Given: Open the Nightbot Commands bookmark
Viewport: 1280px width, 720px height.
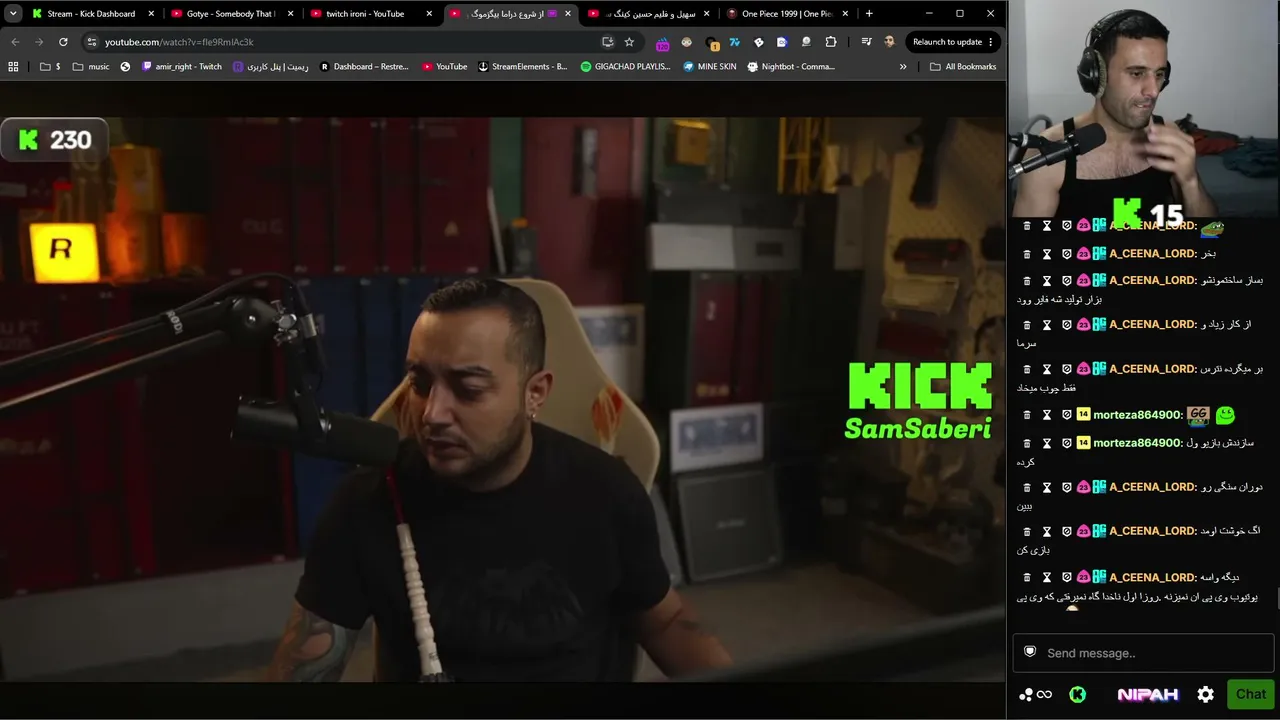Looking at the screenshot, I should [x=791, y=67].
